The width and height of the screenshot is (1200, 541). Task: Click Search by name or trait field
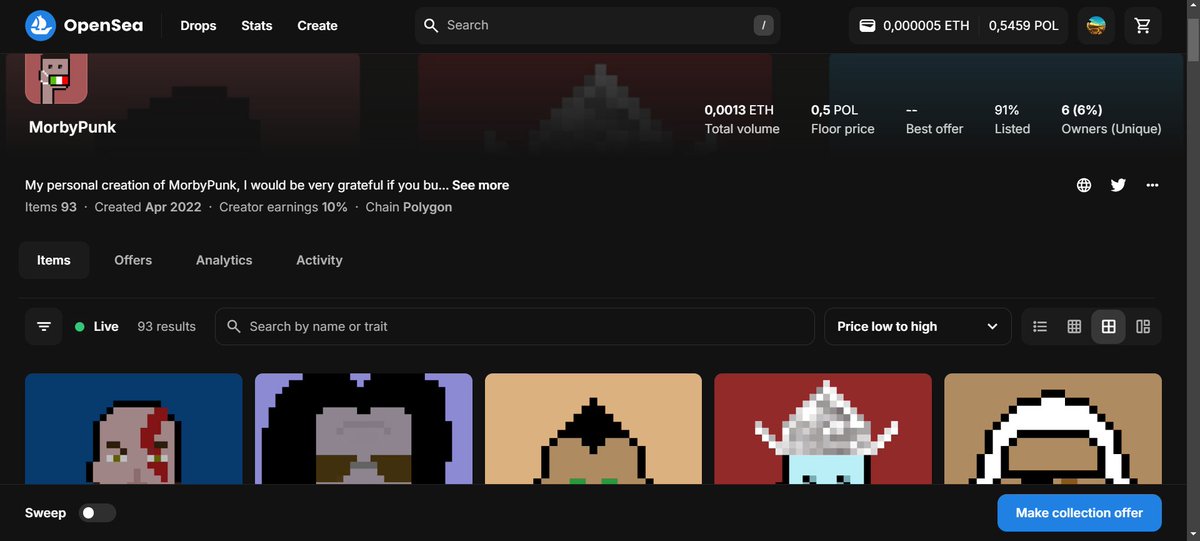pyautogui.click(x=514, y=326)
